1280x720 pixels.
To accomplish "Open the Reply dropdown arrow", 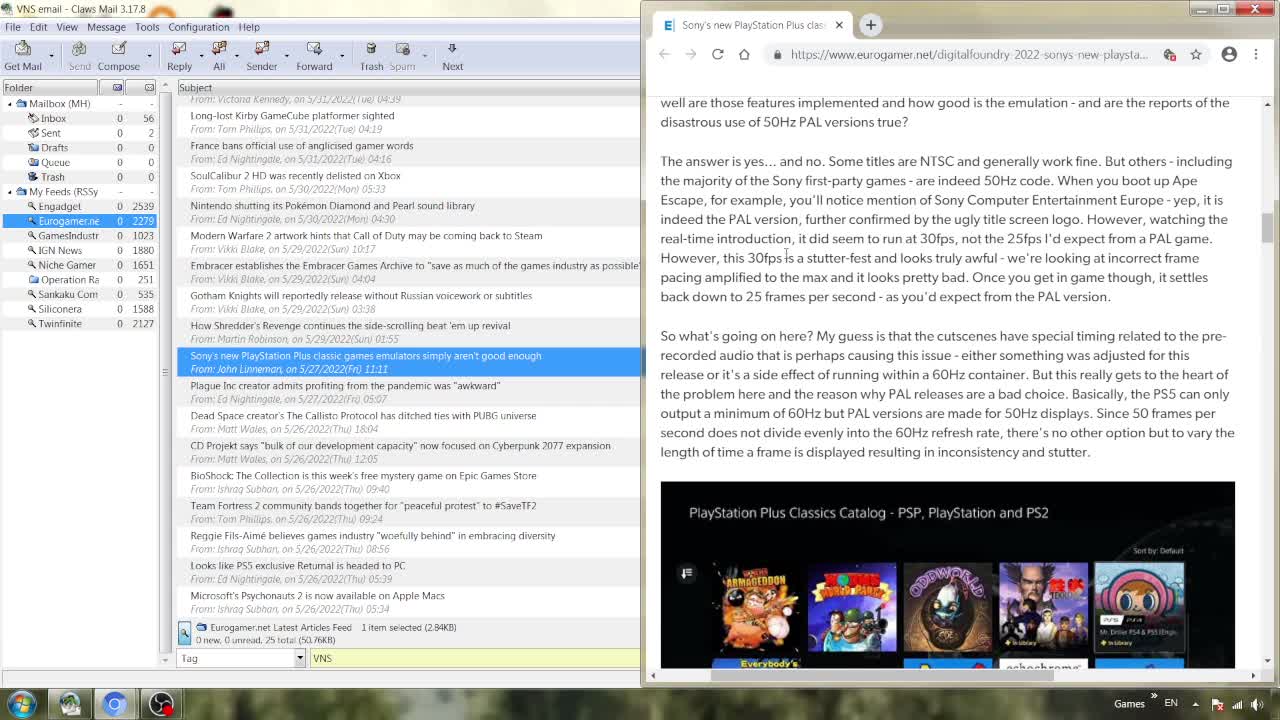I will click(x=200, y=56).
